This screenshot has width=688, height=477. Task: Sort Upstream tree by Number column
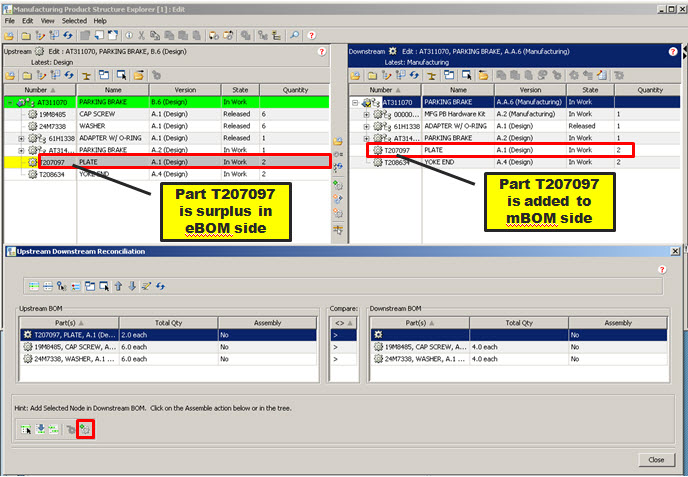pyautogui.click(x=40, y=90)
